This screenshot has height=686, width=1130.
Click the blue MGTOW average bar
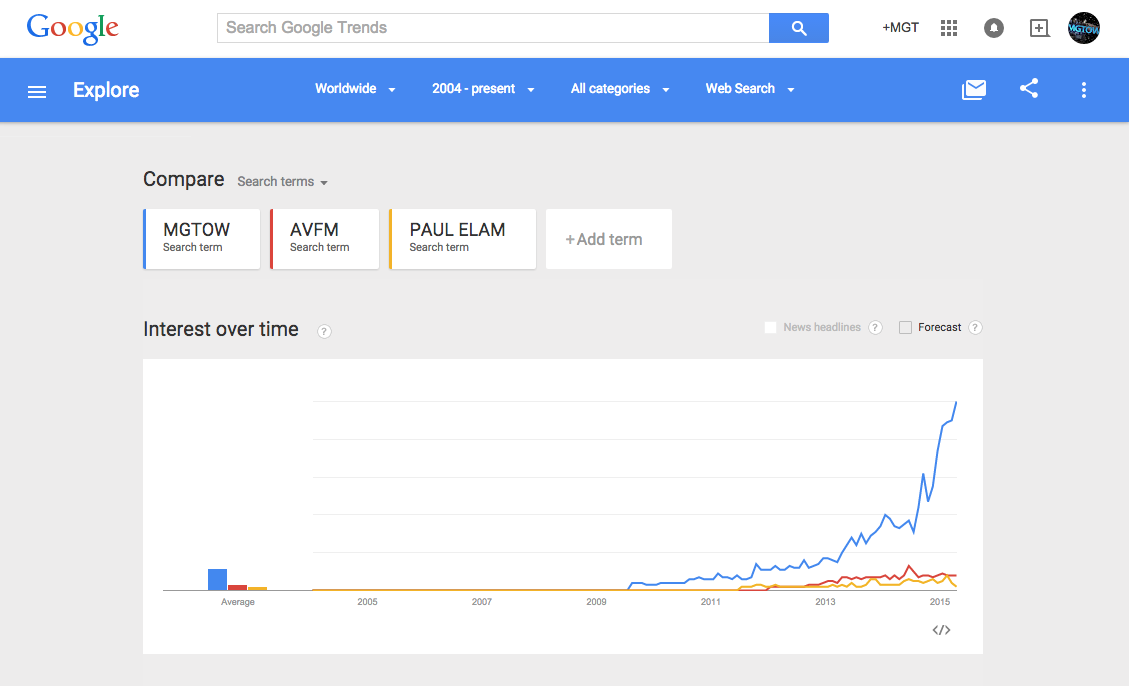click(x=217, y=579)
